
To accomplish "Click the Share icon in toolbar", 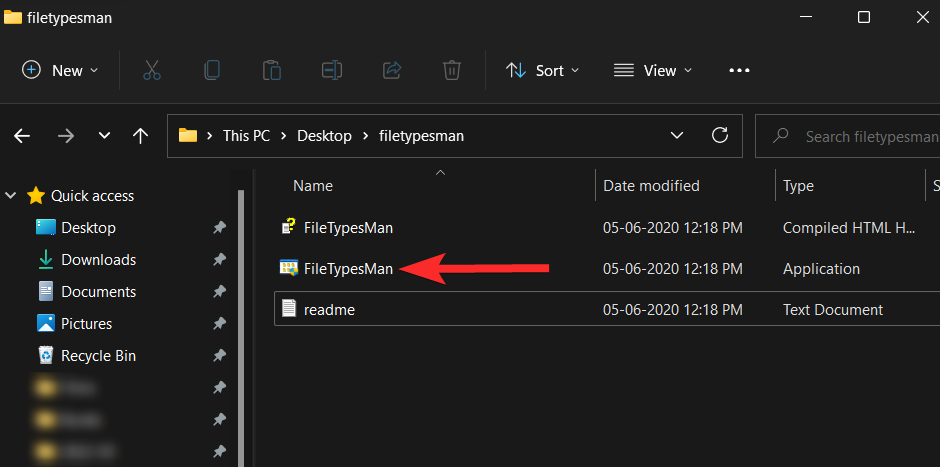I will tap(392, 70).
